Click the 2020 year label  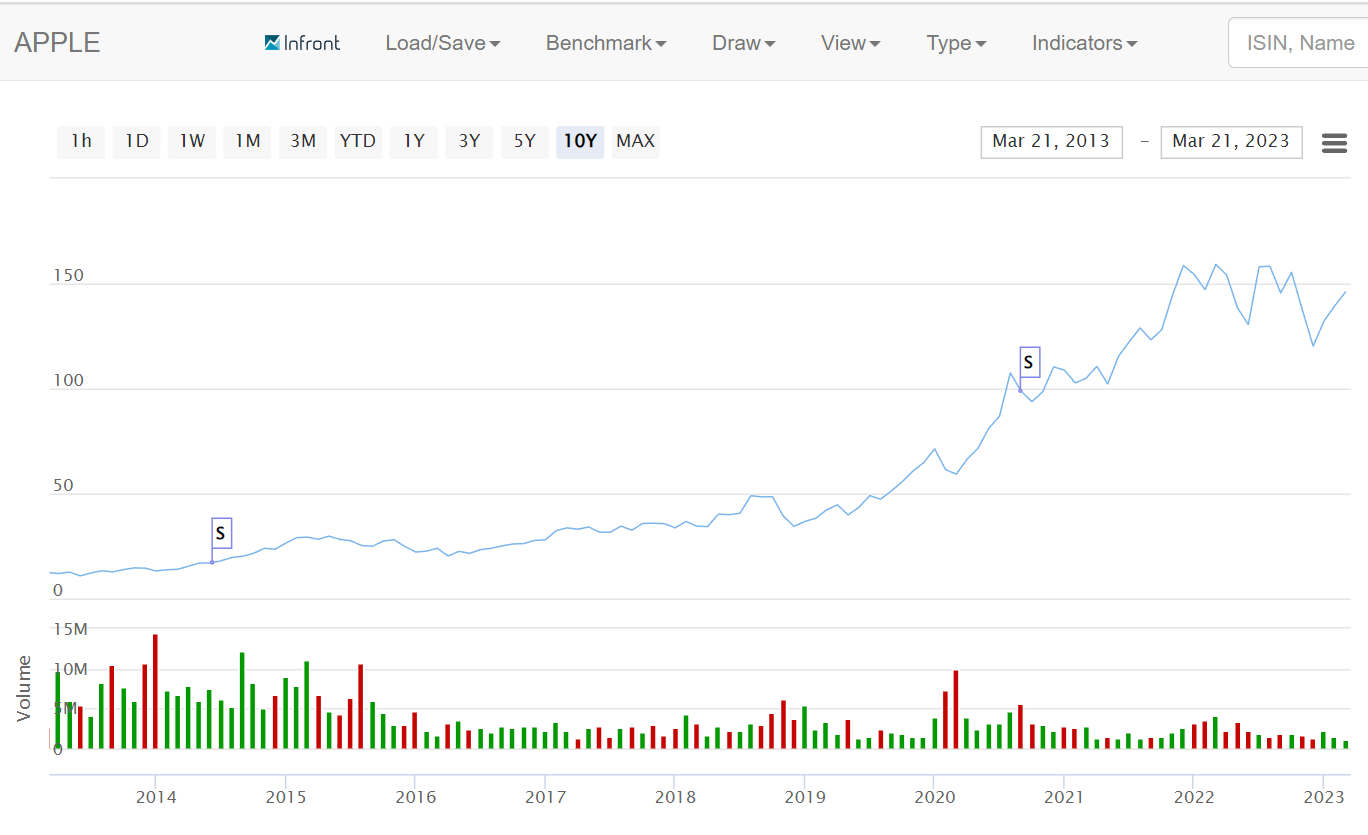[x=935, y=797]
